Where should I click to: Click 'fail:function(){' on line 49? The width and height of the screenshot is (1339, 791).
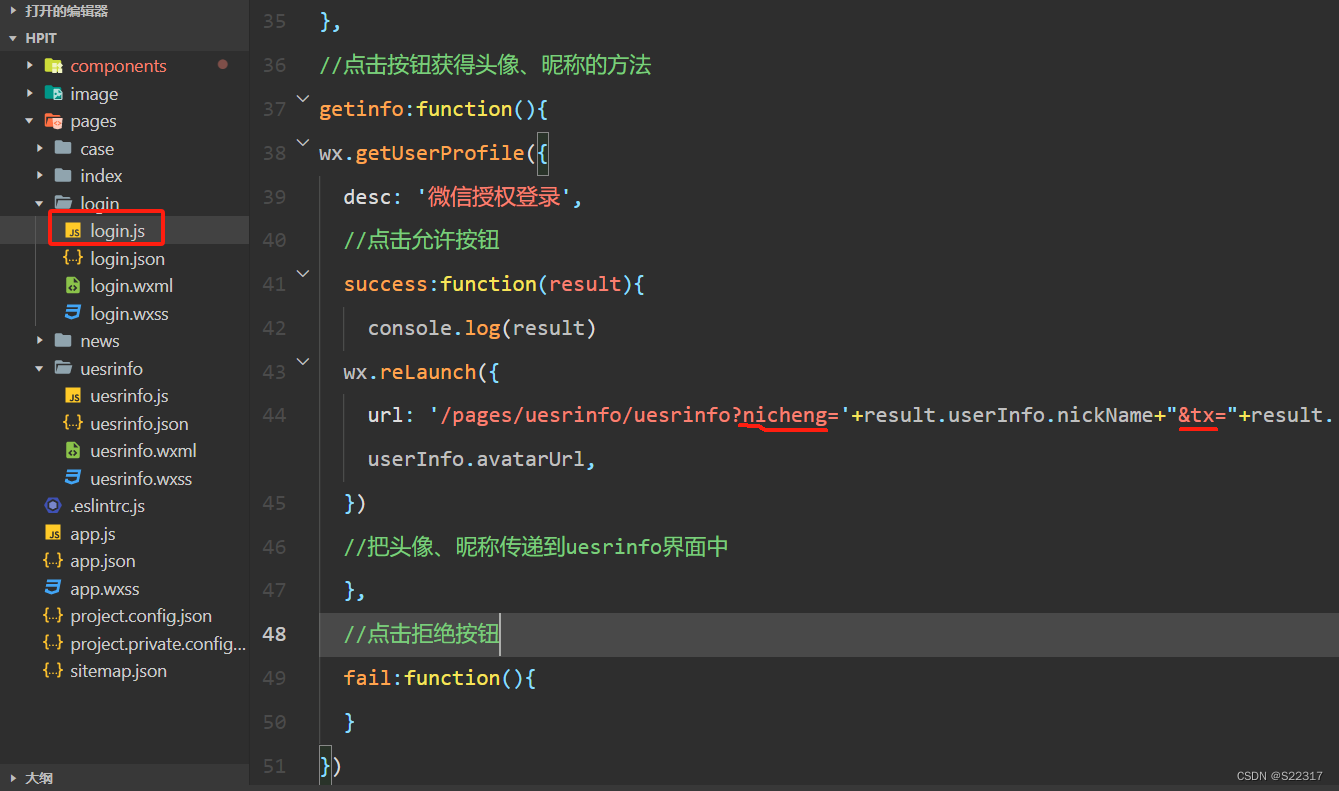pos(440,678)
